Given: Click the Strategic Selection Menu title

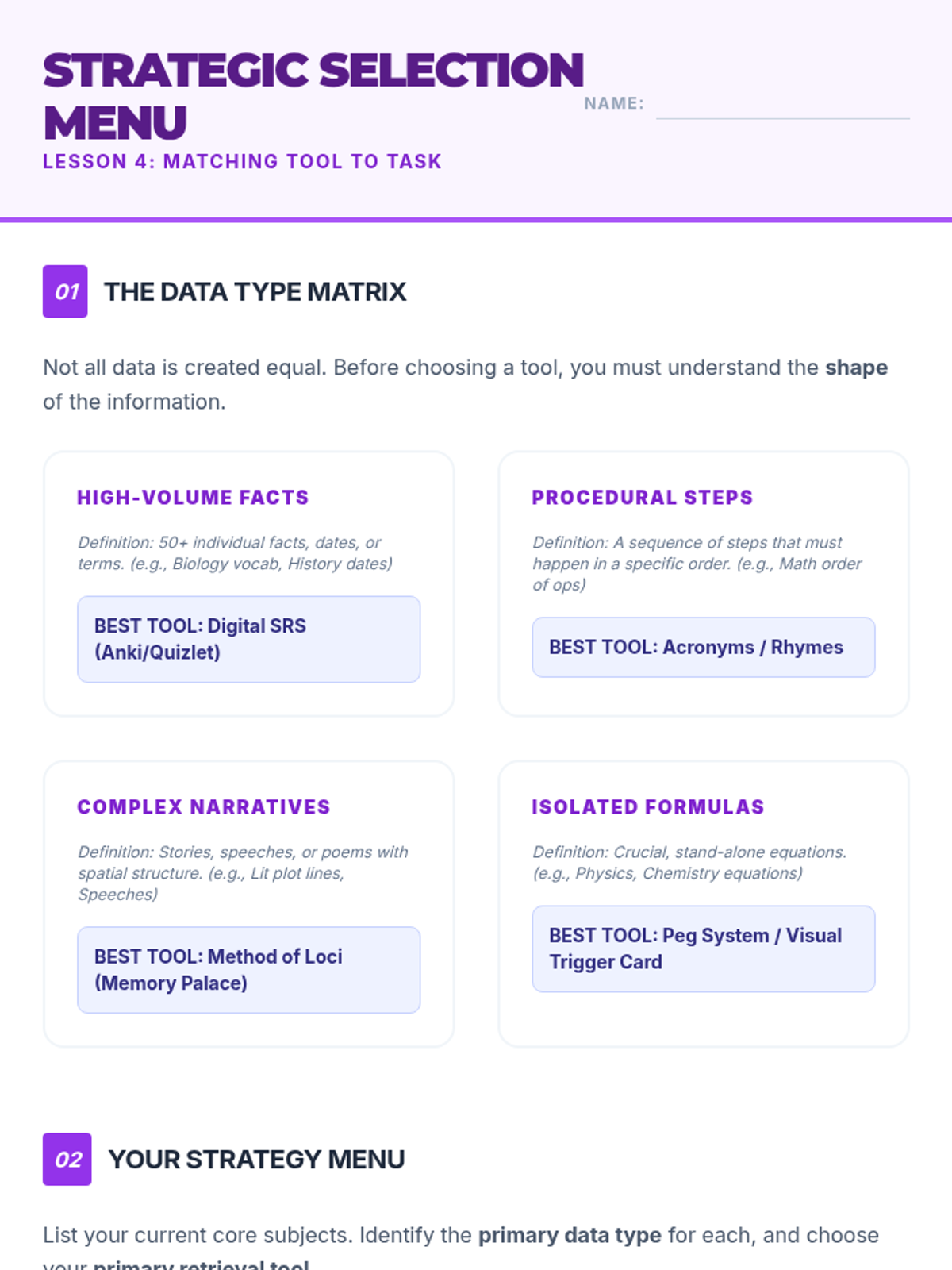Looking at the screenshot, I should [x=313, y=96].
